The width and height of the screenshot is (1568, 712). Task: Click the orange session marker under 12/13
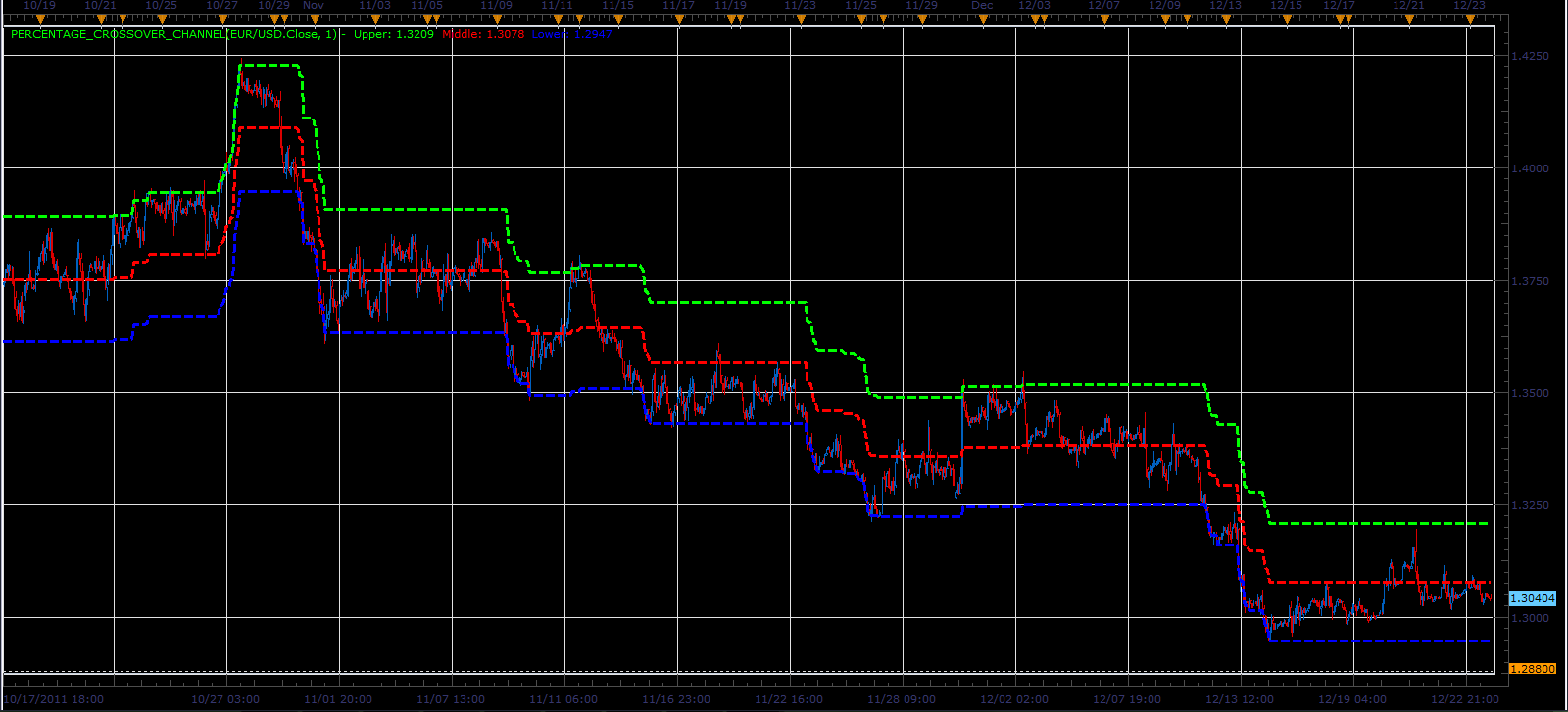[1226, 20]
